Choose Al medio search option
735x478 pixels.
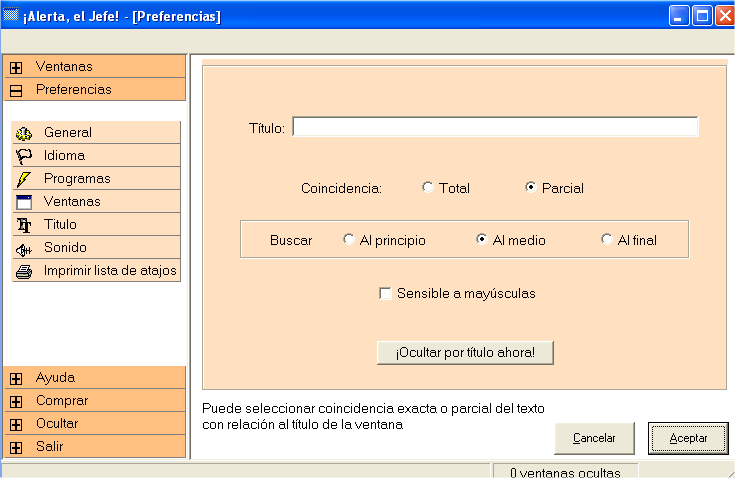tap(481, 239)
